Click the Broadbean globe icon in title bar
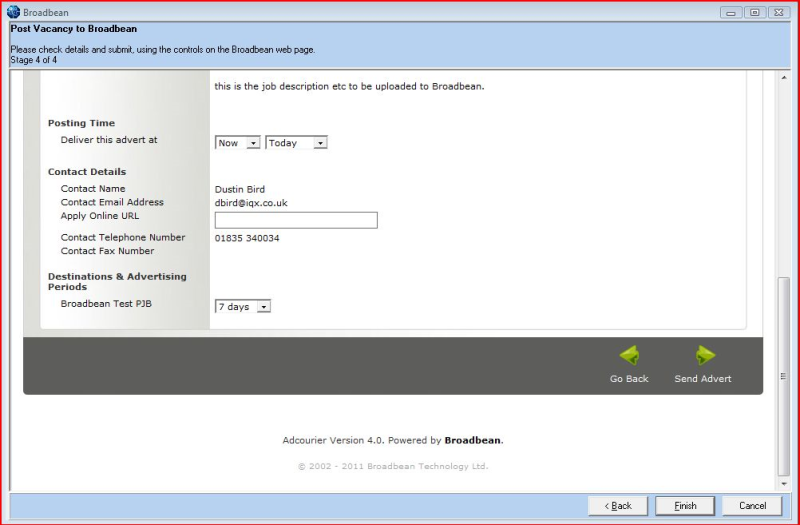 (14, 12)
